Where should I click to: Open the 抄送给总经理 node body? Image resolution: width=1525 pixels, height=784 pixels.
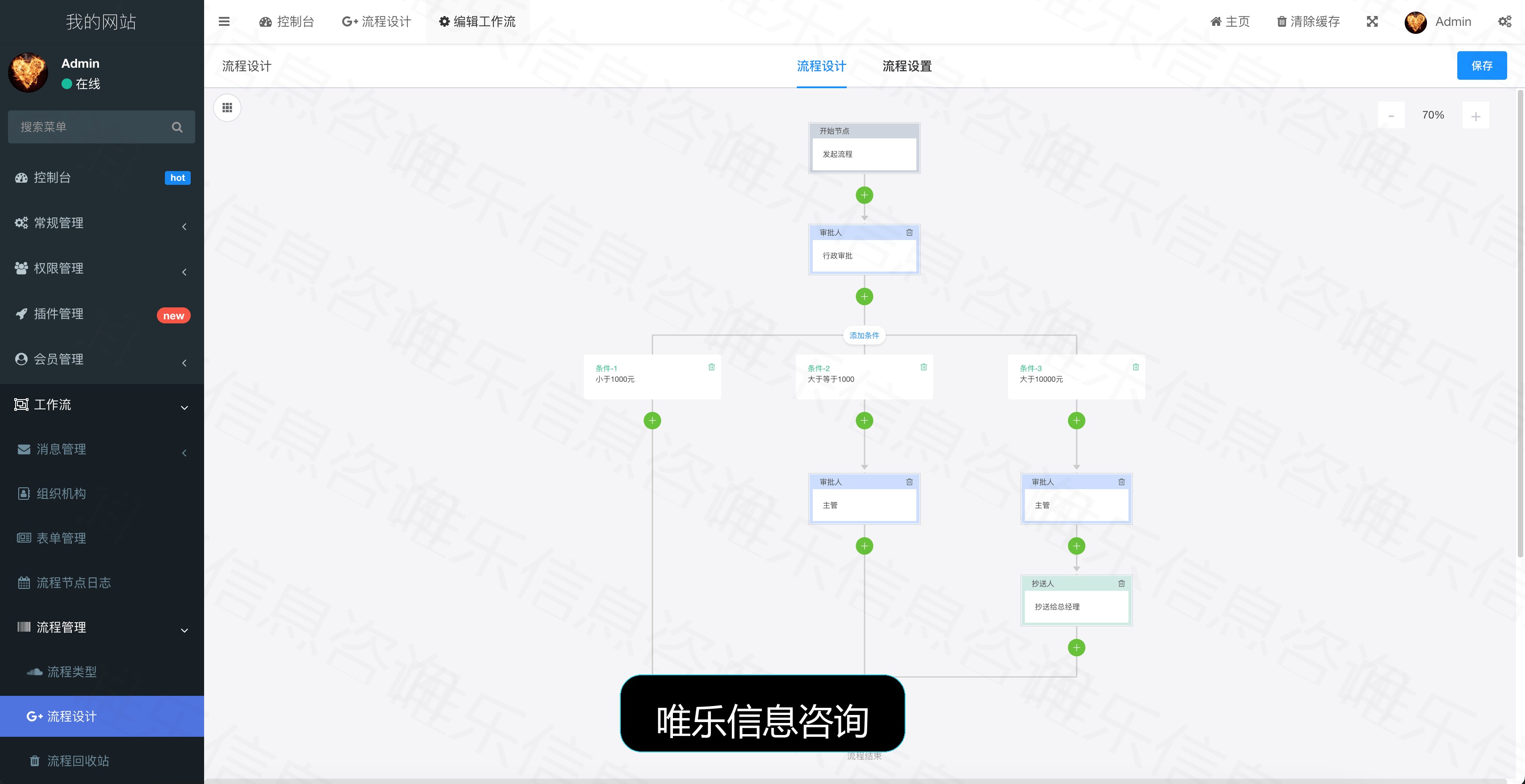(x=1076, y=607)
